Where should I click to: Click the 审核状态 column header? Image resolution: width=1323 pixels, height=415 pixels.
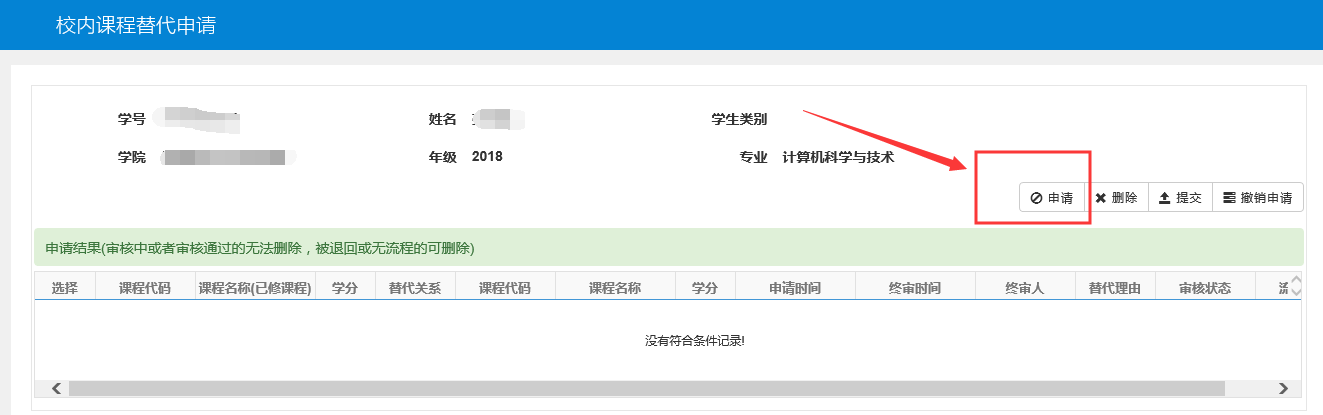1204,288
